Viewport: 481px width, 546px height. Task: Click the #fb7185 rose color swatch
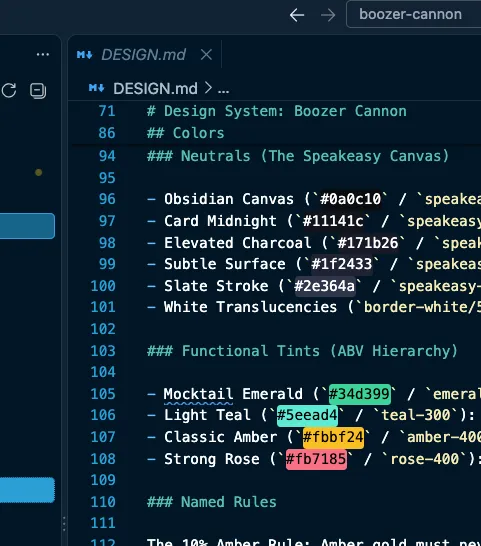click(x=316, y=459)
